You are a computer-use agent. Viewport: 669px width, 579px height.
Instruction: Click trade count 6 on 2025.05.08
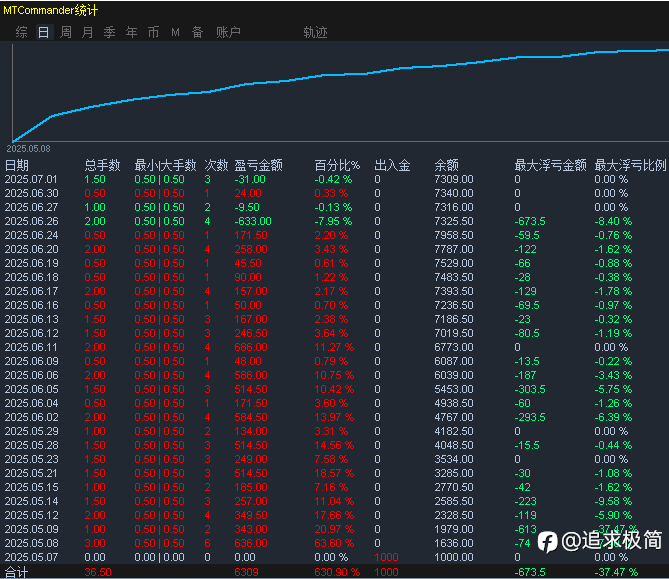coord(207,543)
